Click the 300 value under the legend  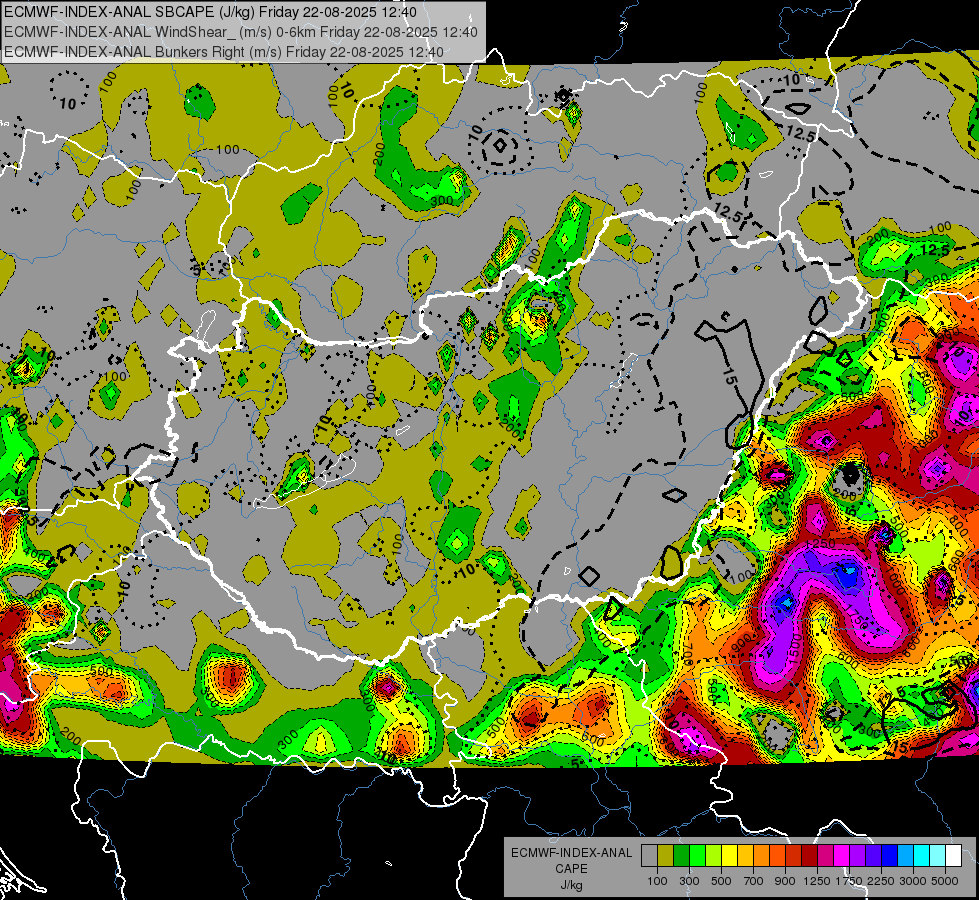click(689, 881)
